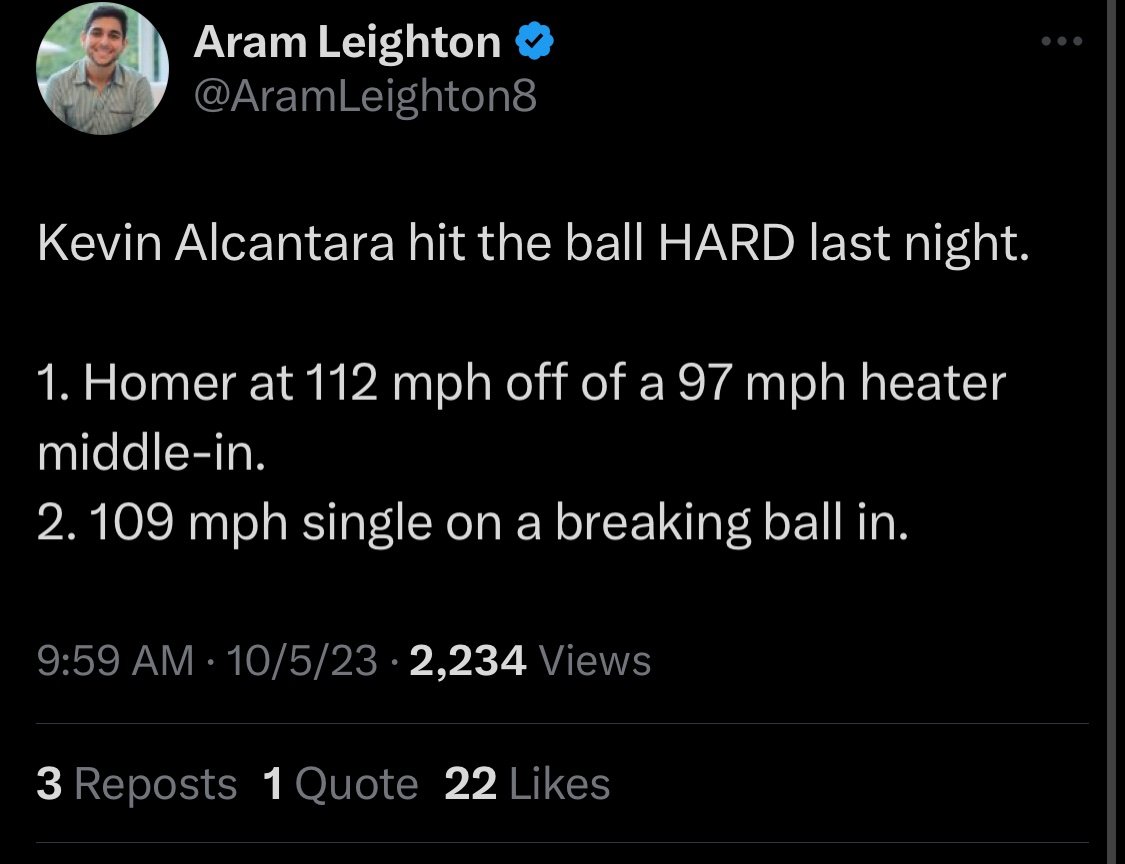1125x864 pixels.
Task: Open the @AramLeighton8 handle link
Action: [364, 97]
